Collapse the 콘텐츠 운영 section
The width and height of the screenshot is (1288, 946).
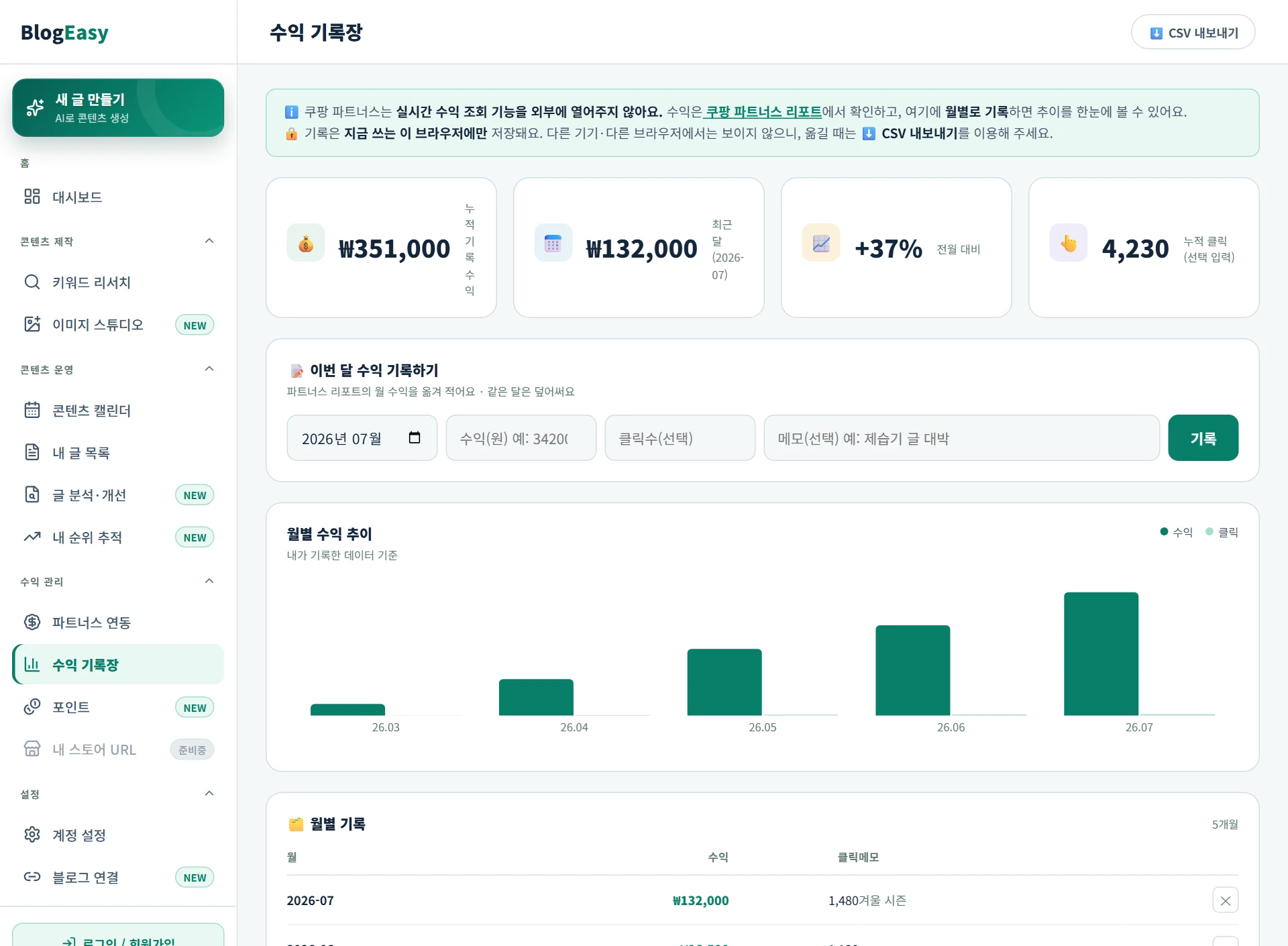click(209, 369)
